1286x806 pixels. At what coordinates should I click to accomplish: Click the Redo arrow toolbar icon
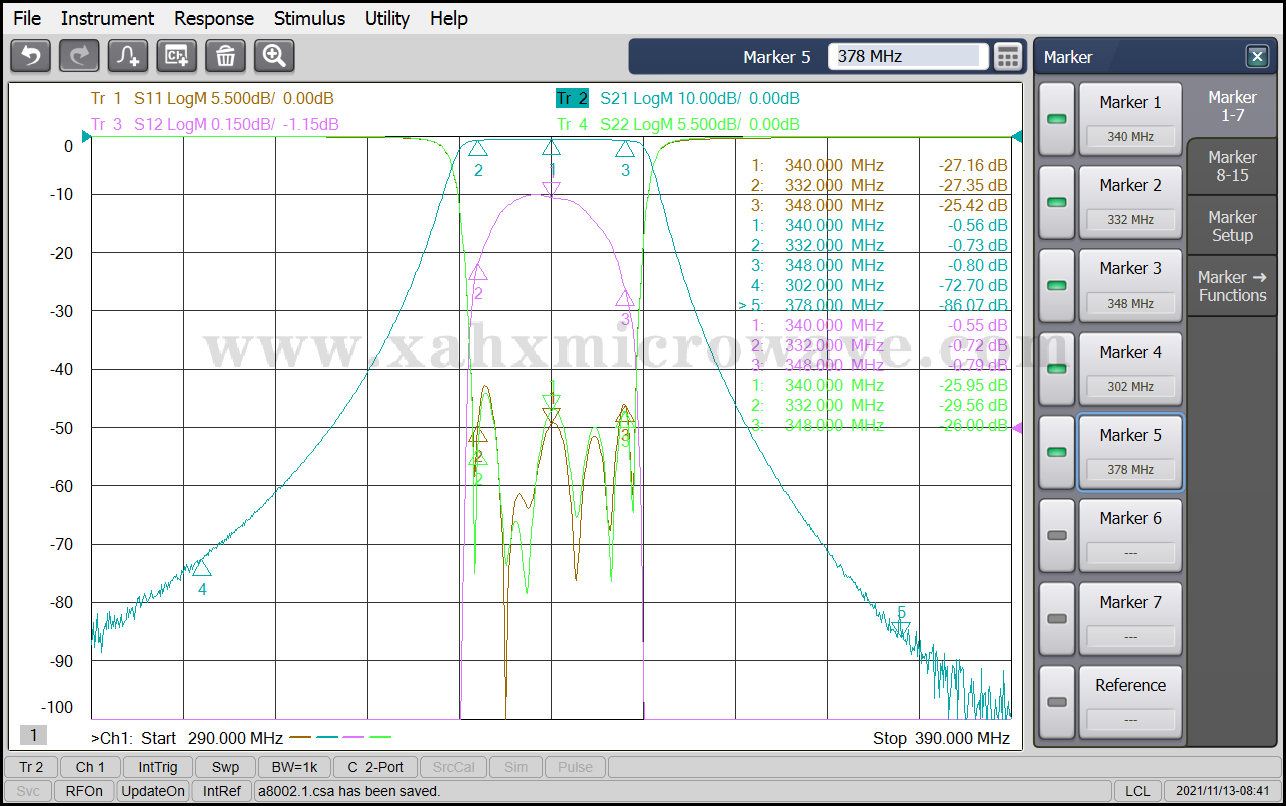(79, 56)
